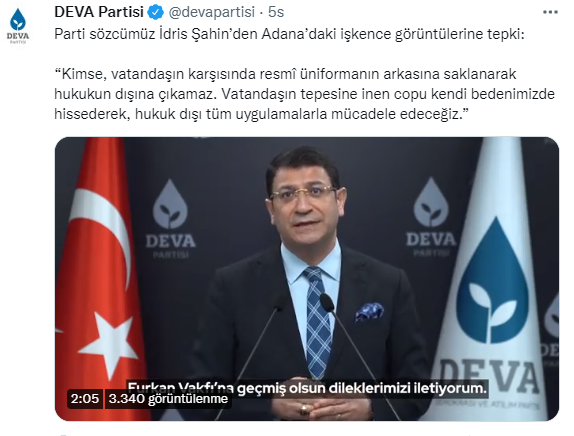The height and width of the screenshot is (436, 574).
Task: Click the gray DEVA logo left of speaker
Action: (x=171, y=219)
